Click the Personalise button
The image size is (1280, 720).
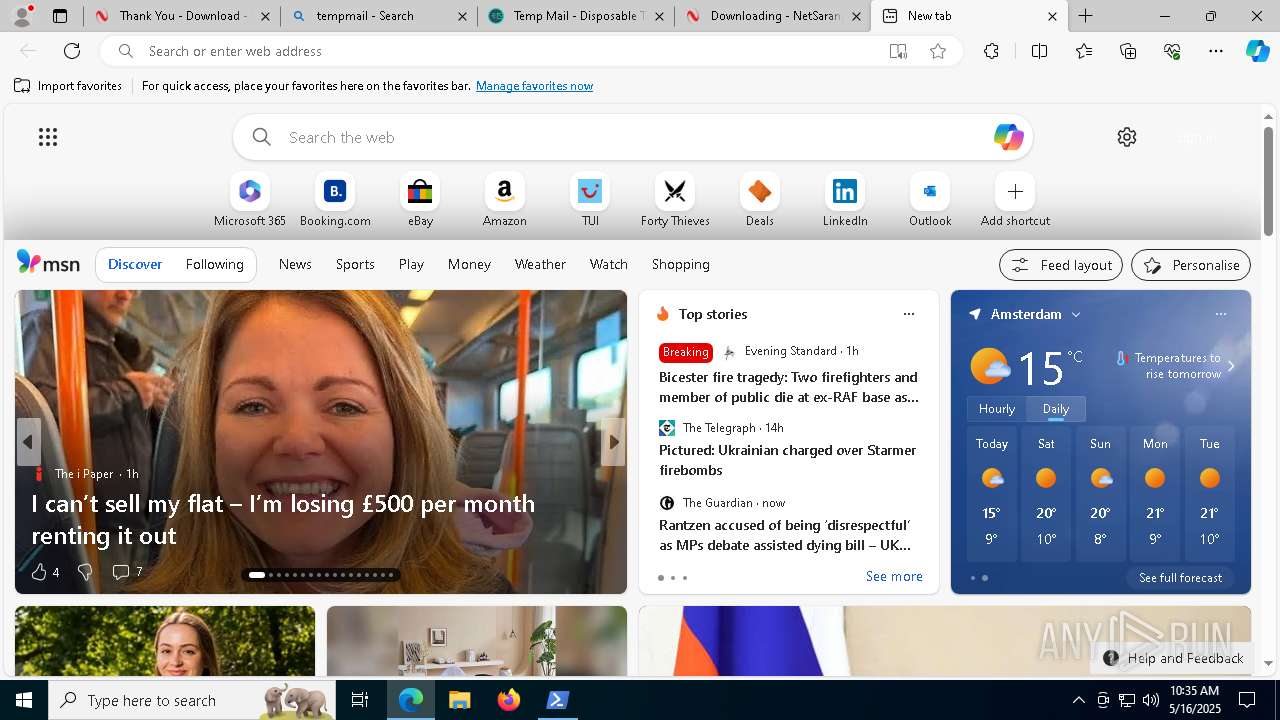point(1191,265)
